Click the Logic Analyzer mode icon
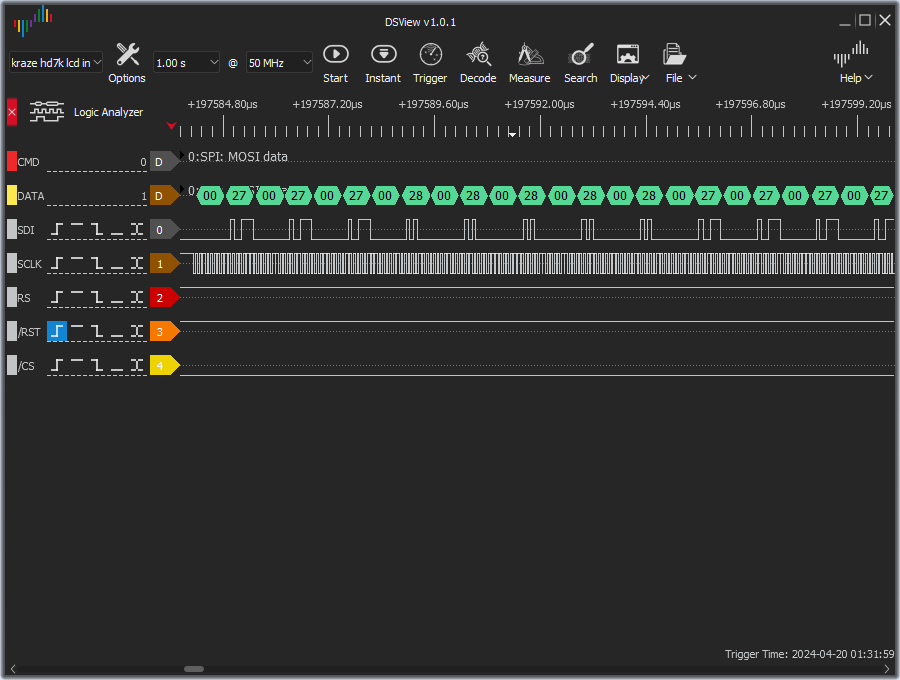Viewport: 900px width, 680px height. 46,112
